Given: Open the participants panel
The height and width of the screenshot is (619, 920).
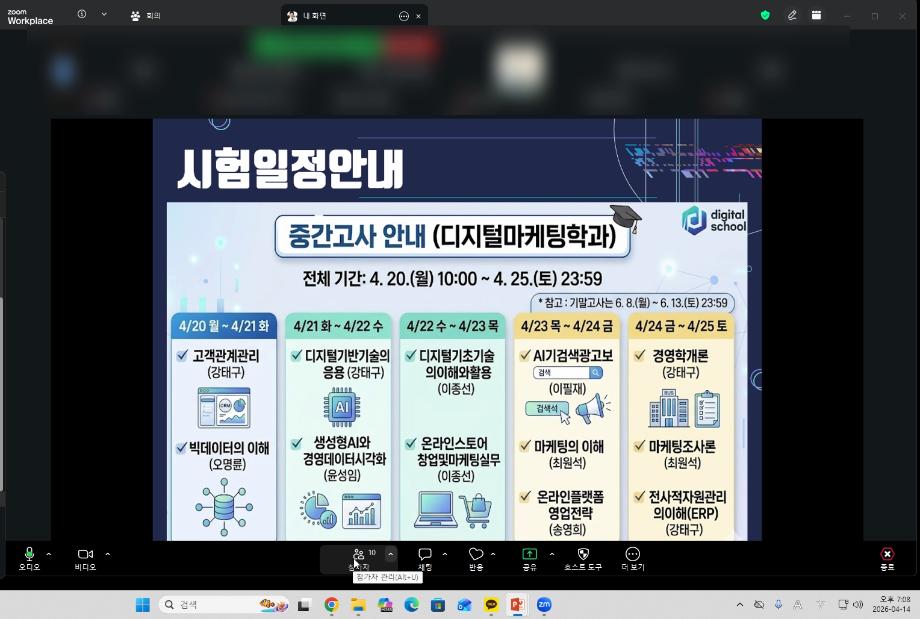Looking at the screenshot, I should 358,557.
